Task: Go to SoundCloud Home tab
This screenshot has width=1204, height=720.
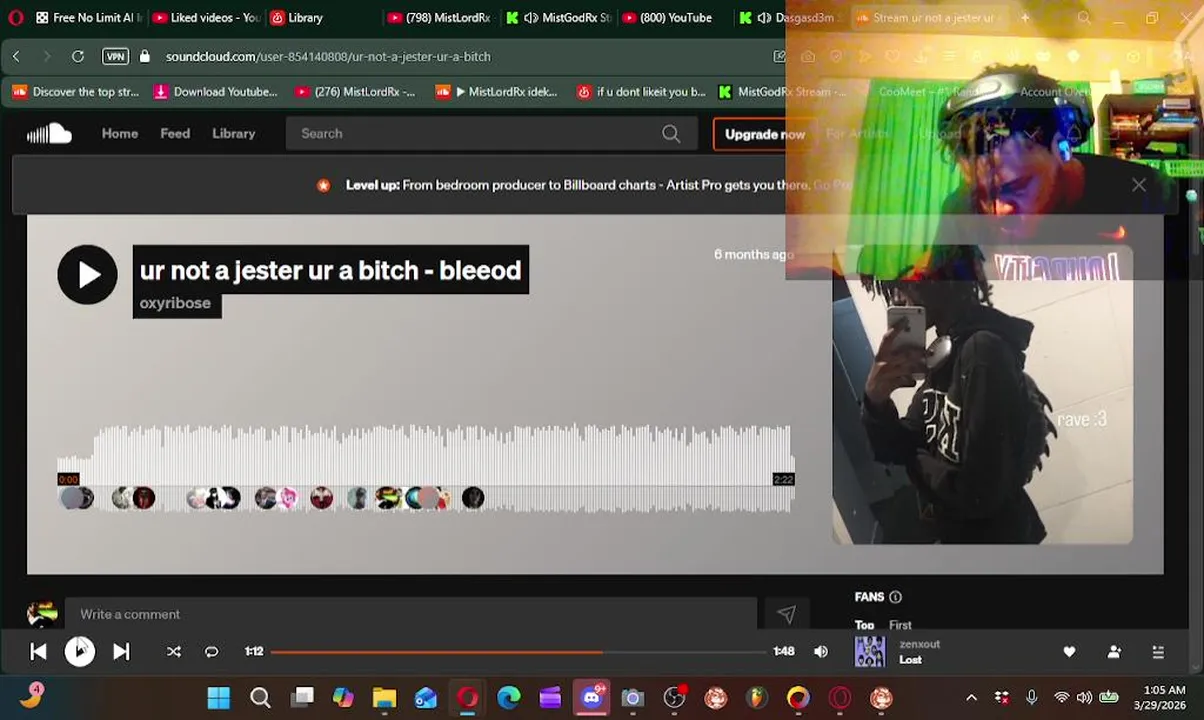Action: (x=120, y=133)
